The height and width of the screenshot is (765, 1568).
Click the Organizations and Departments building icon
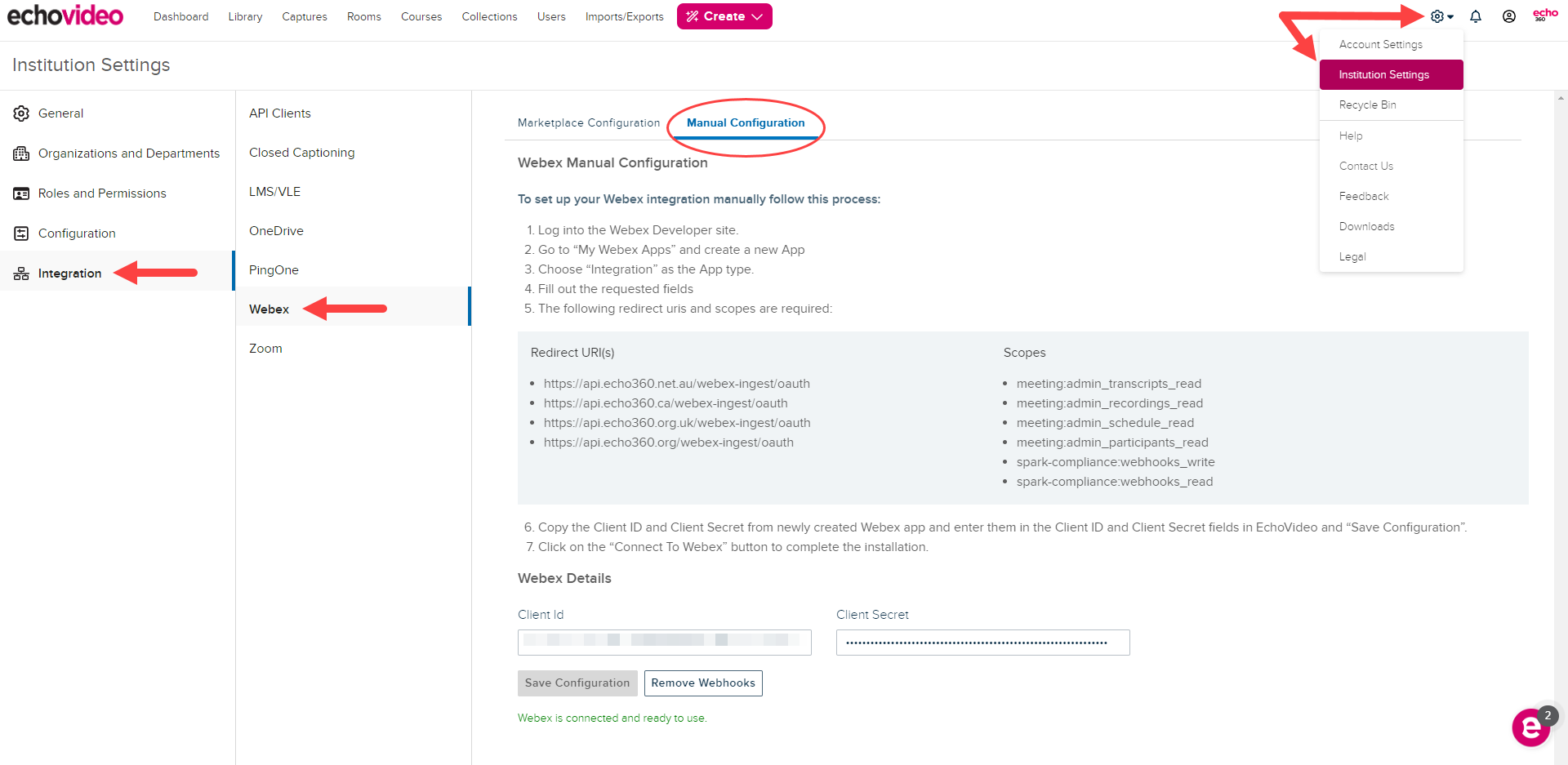(x=21, y=153)
